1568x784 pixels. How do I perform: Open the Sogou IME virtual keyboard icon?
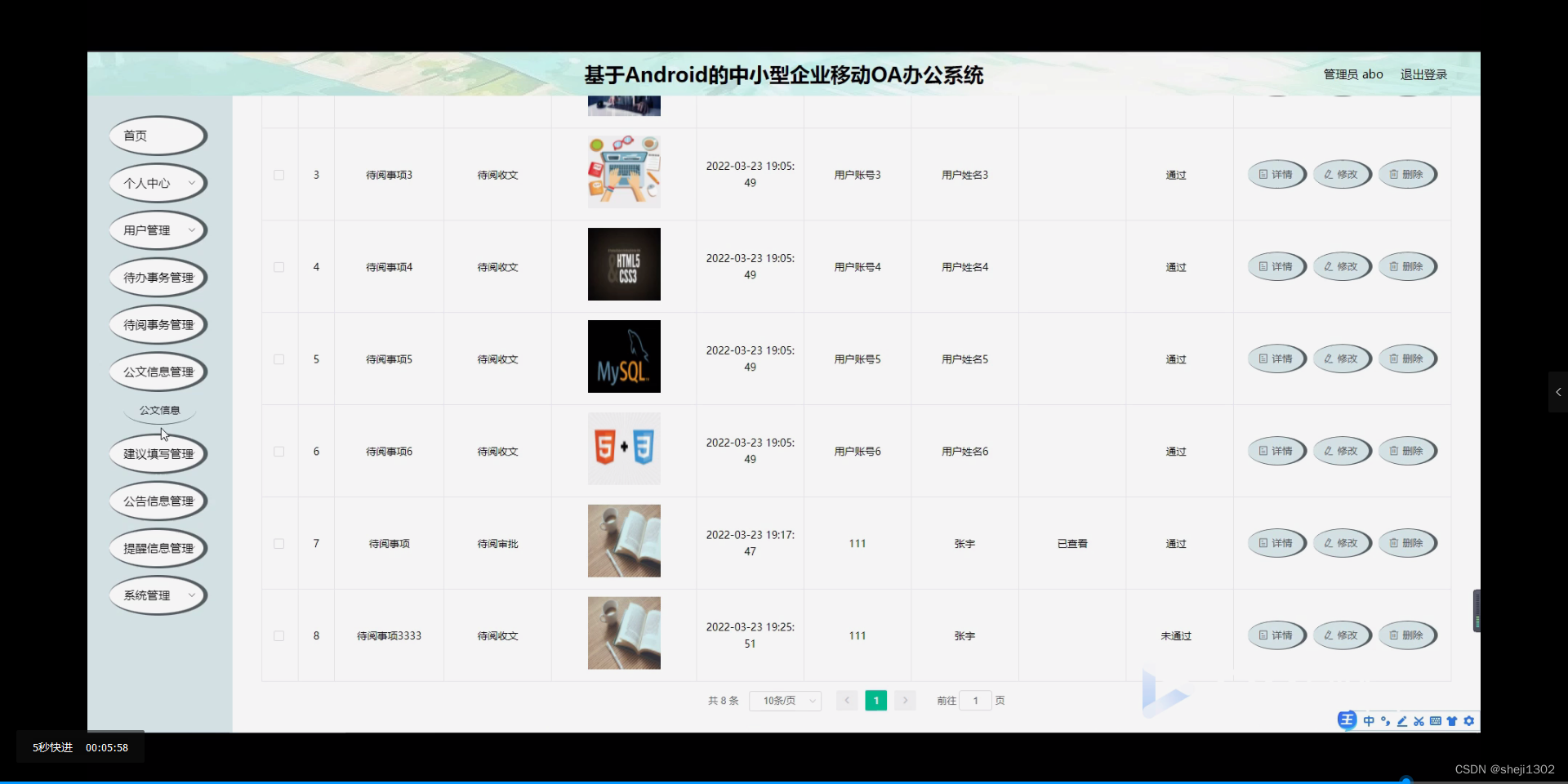point(1435,721)
